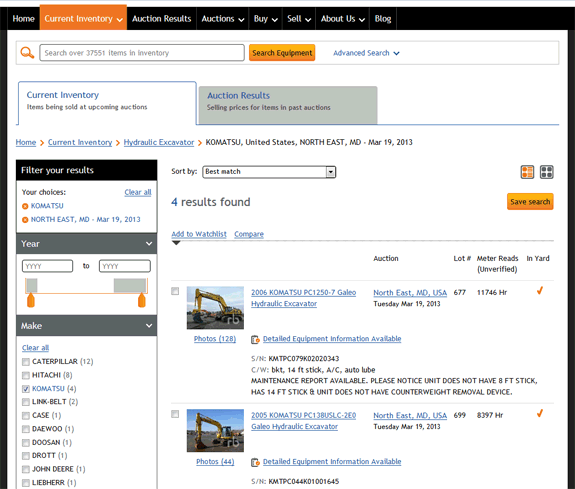Image resolution: width=575 pixels, height=489 pixels.
Task: Open Auction Results in the top nav
Action: click(x=162, y=19)
